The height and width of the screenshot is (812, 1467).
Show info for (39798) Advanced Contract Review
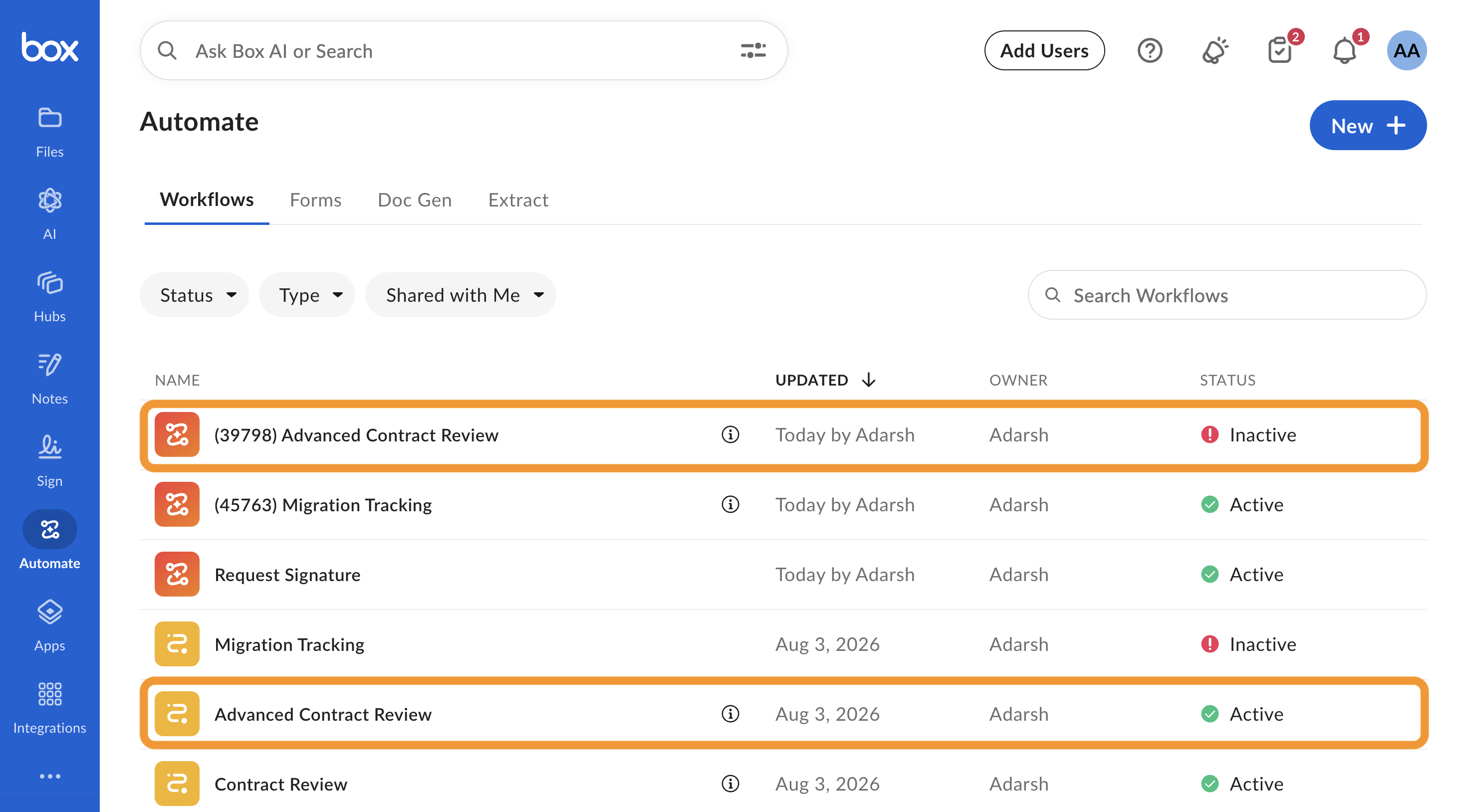730,434
